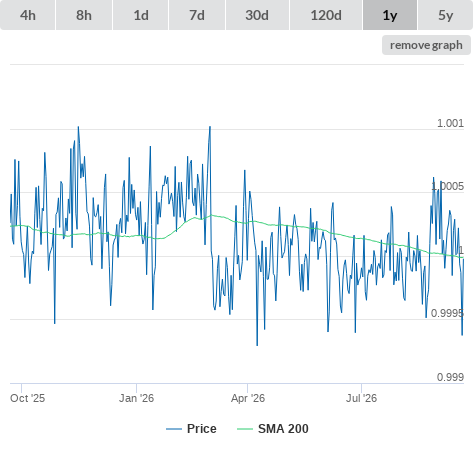Open the 5y range view
This screenshot has width=474, height=455.
click(446, 15)
